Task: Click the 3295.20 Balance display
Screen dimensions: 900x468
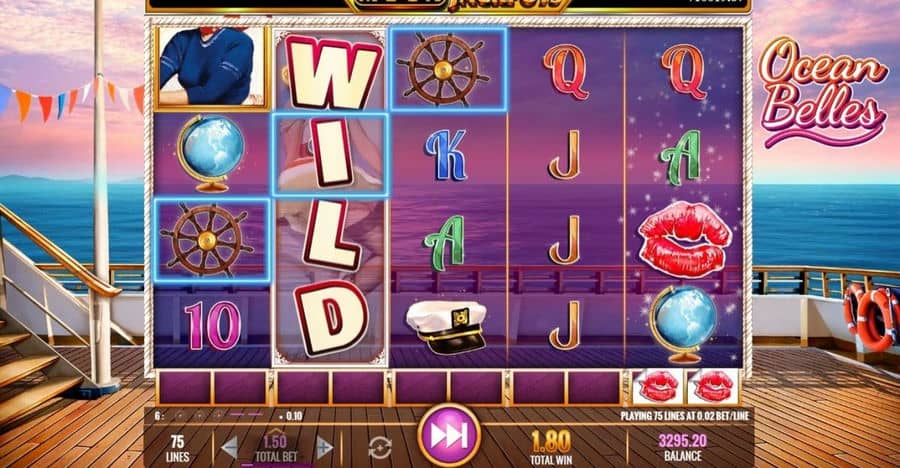Action: [682, 447]
